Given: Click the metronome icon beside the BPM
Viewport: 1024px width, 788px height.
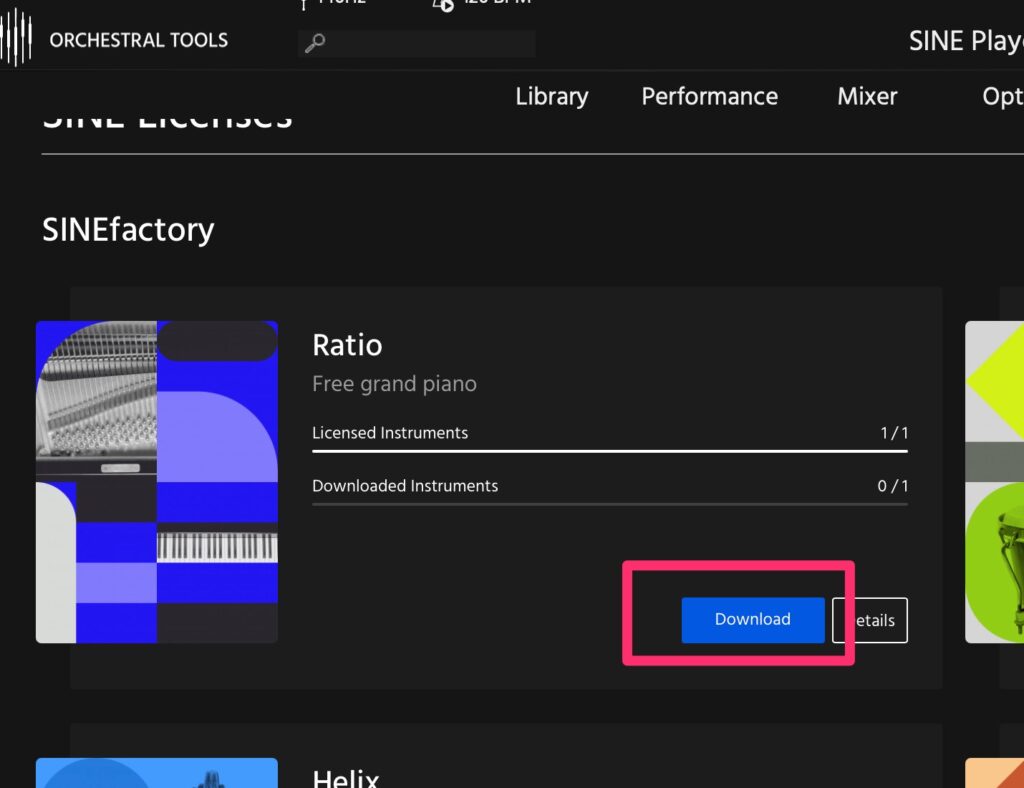Looking at the screenshot, I should tap(443, 4).
